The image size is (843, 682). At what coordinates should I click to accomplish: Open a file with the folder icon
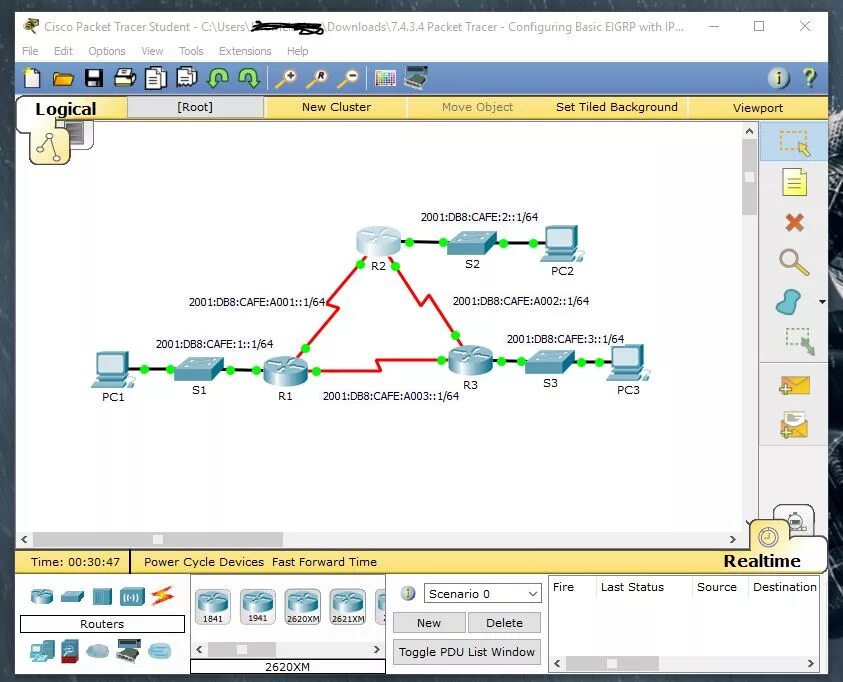click(x=63, y=79)
